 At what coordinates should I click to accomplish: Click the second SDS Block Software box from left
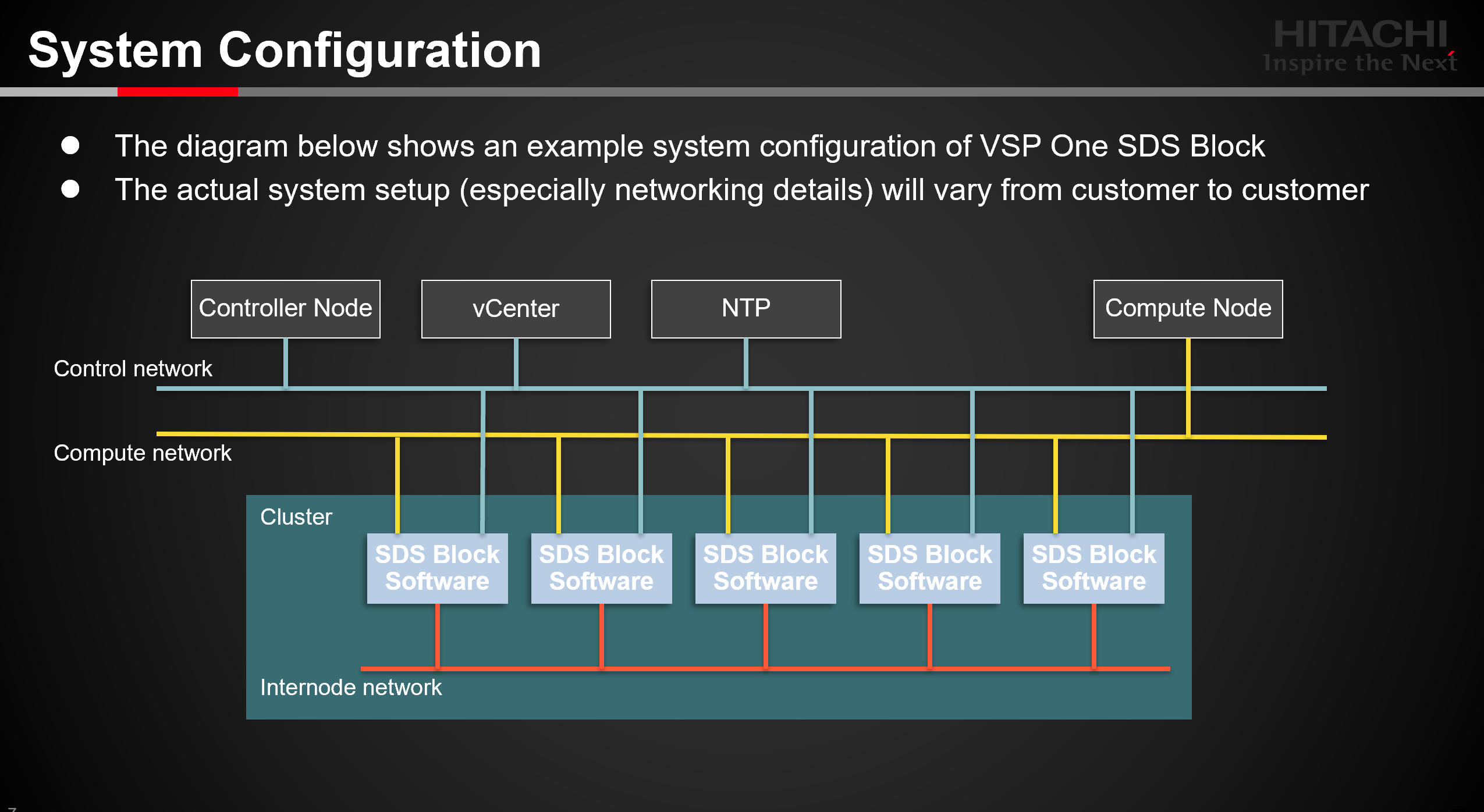coord(602,568)
